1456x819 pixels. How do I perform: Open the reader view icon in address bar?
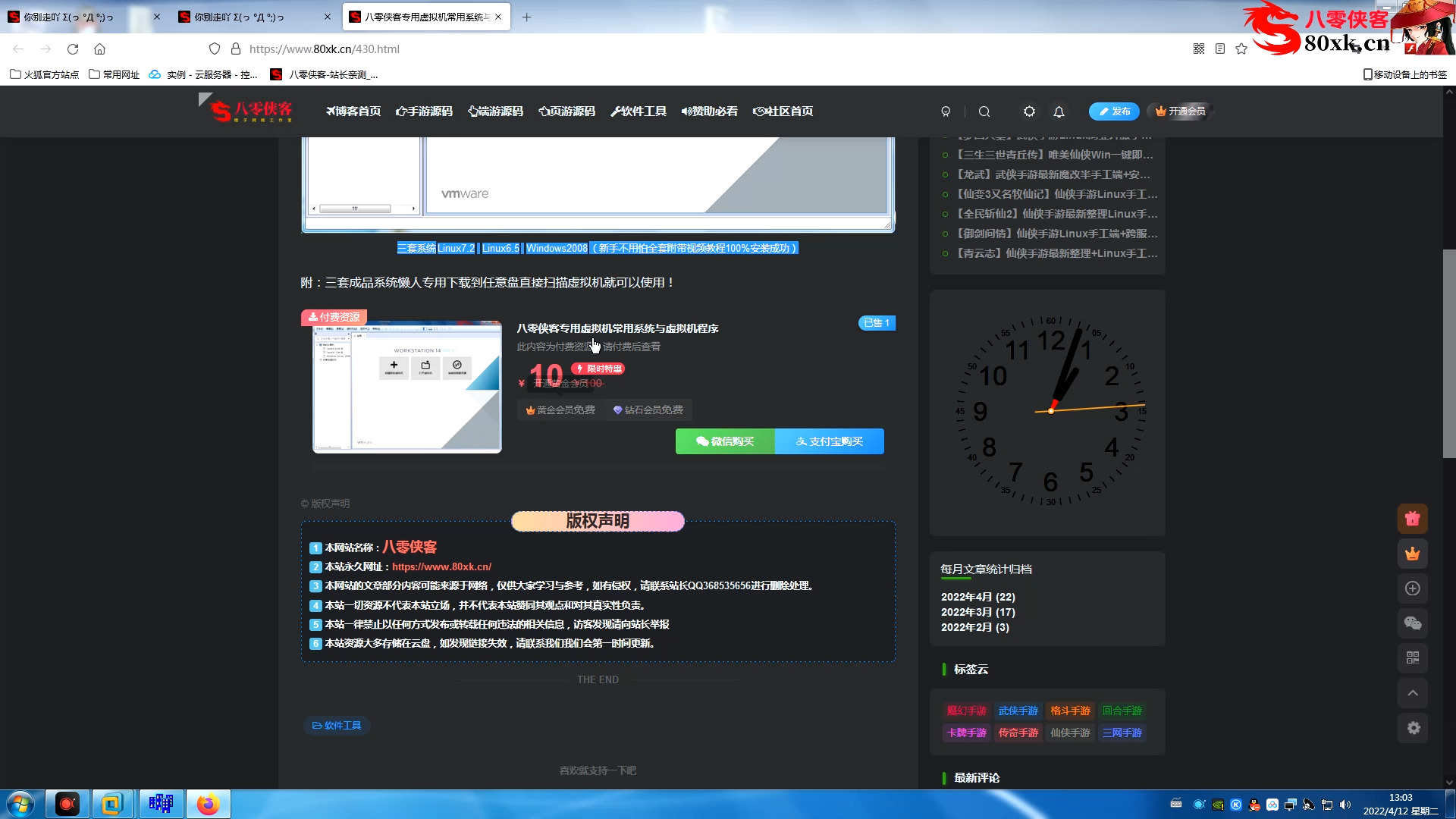pyautogui.click(x=1220, y=49)
